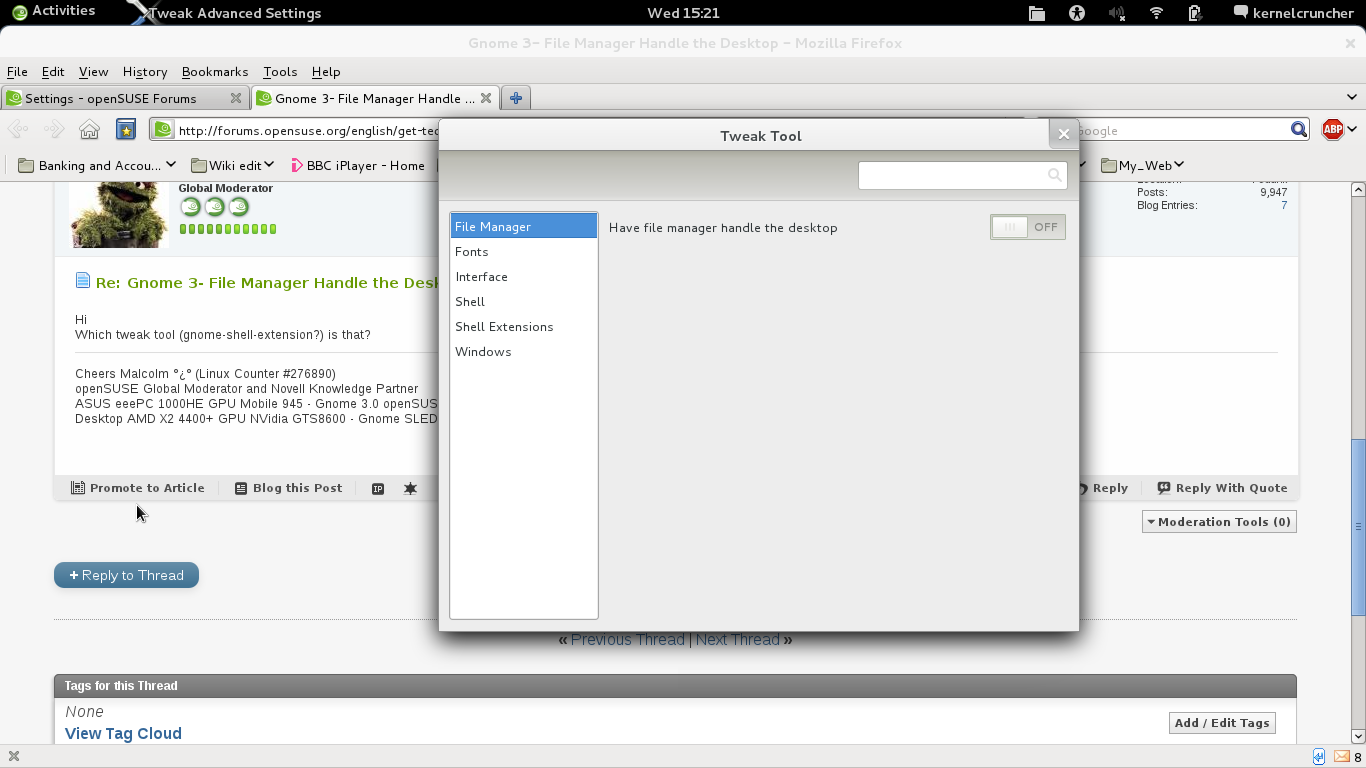Viewport: 1366px width, 768px height.
Task: Open clock Wed 15:21 calendar
Action: (683, 13)
